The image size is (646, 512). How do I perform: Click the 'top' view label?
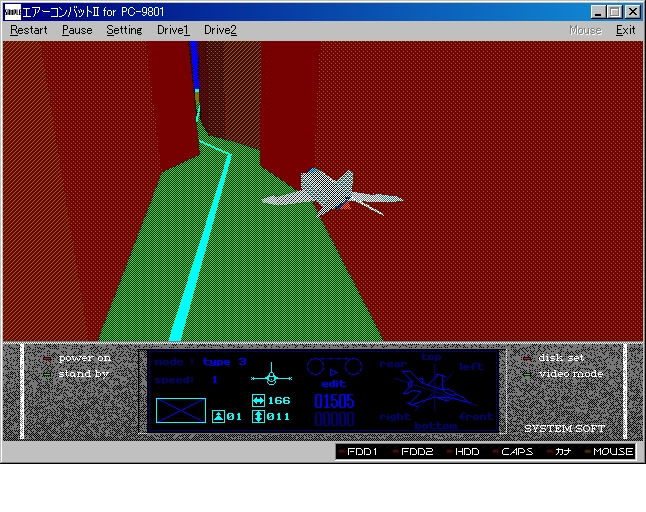coord(431,357)
